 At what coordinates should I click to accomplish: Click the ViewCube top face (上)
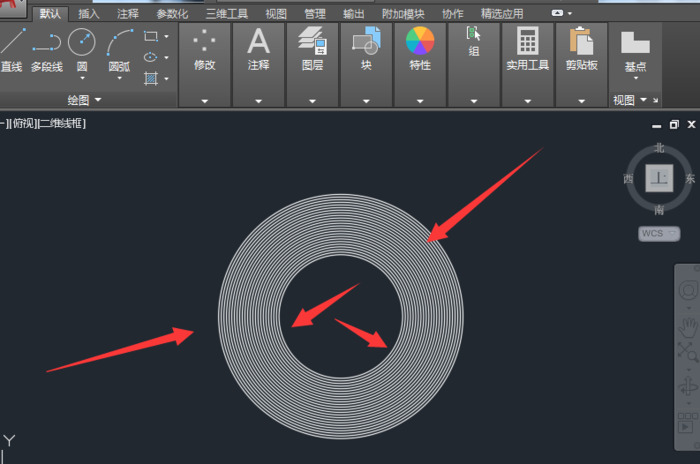tap(659, 178)
